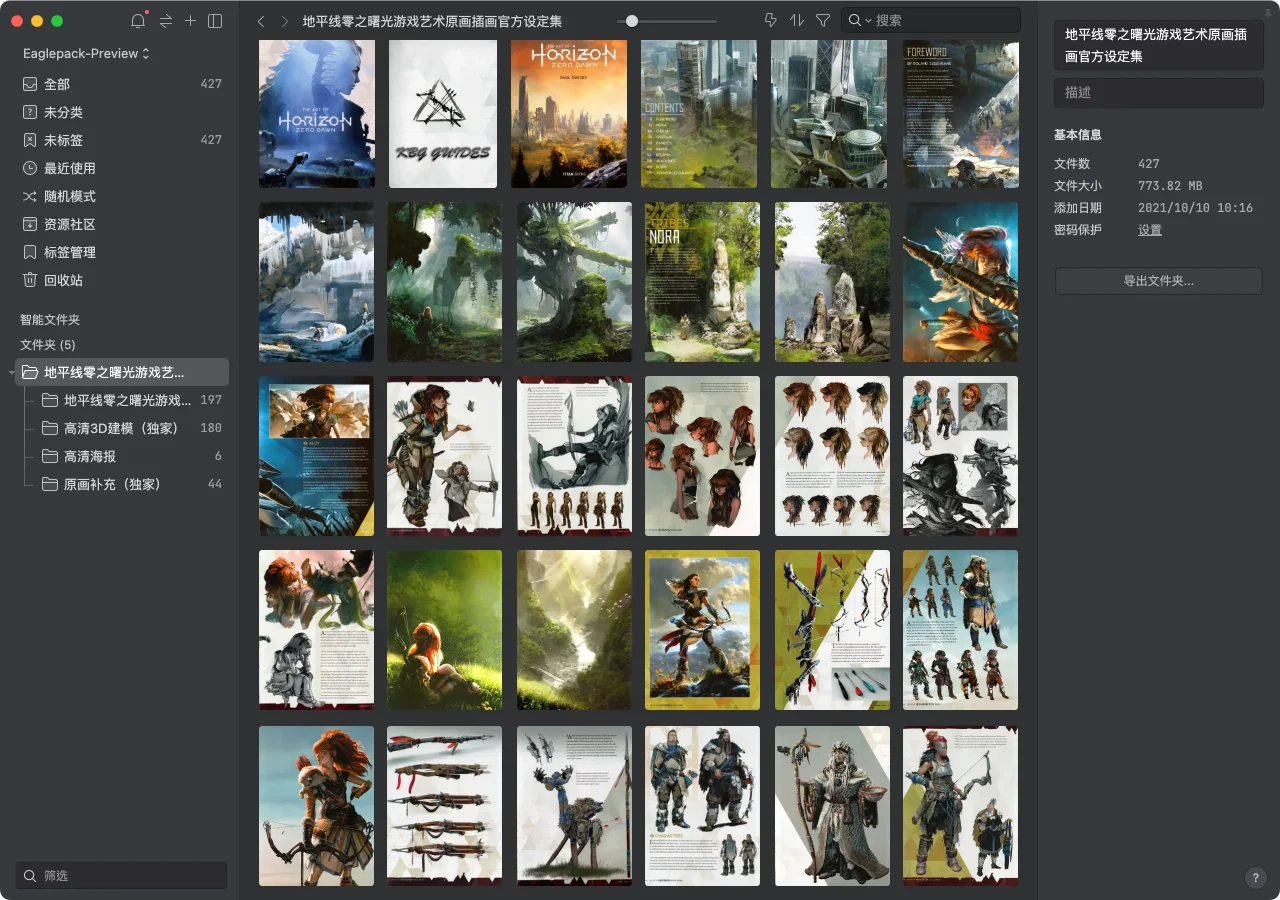Select the KBG GUIDES thumbnail
Image resolution: width=1280 pixels, height=900 pixels.
pos(443,114)
